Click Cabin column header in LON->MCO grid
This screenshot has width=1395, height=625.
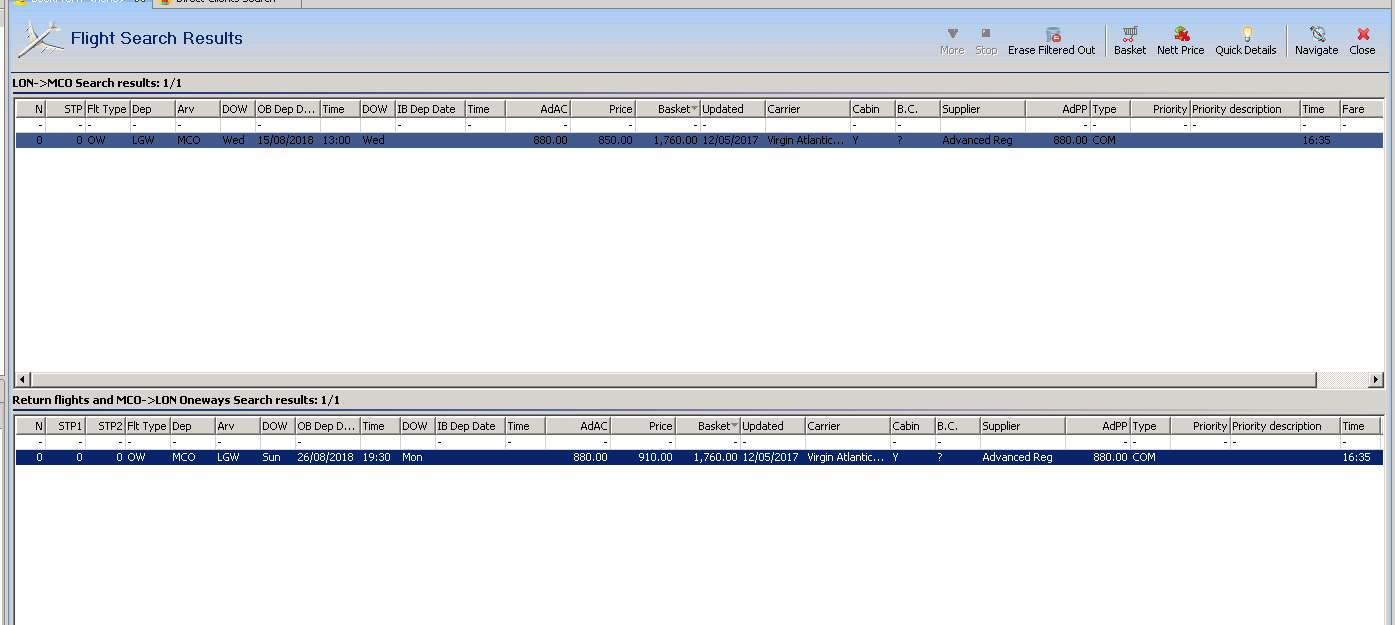click(x=872, y=109)
